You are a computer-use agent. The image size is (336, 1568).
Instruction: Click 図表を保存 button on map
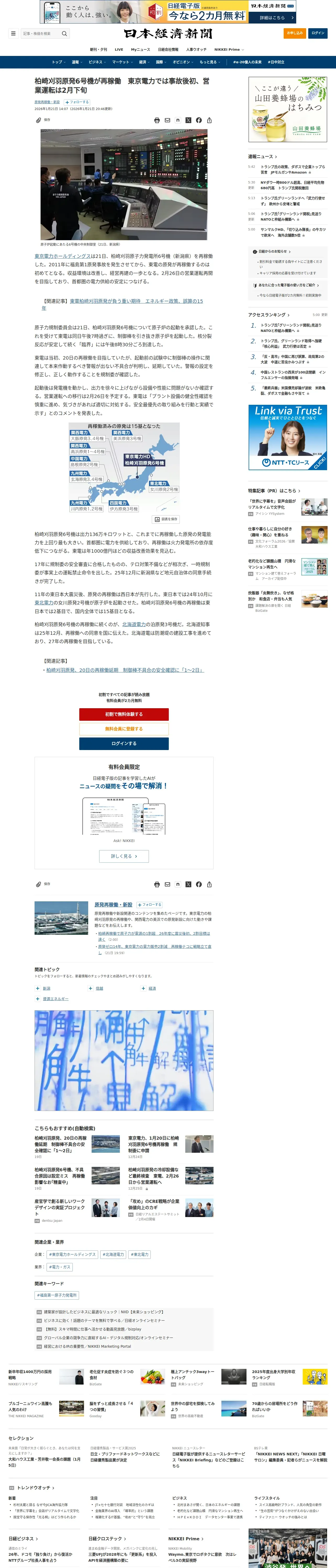click(166, 519)
